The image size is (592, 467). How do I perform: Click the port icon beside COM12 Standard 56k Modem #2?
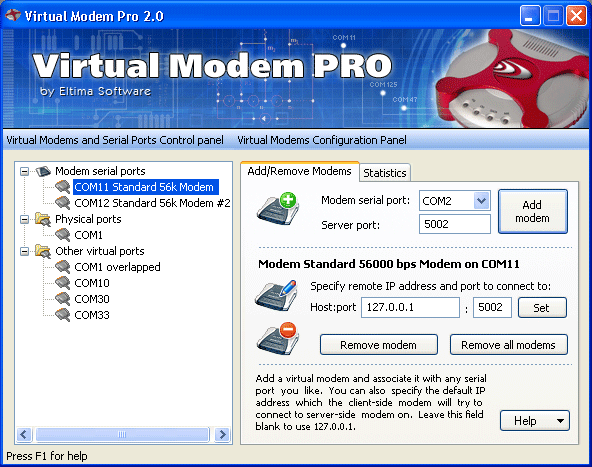pyautogui.click(x=63, y=203)
